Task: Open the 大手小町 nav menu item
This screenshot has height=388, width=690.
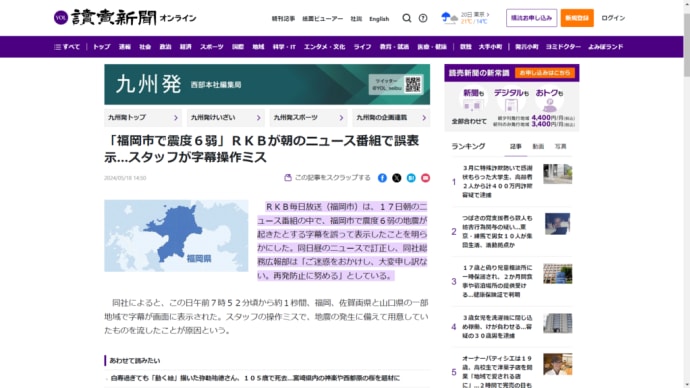Action: point(490,47)
